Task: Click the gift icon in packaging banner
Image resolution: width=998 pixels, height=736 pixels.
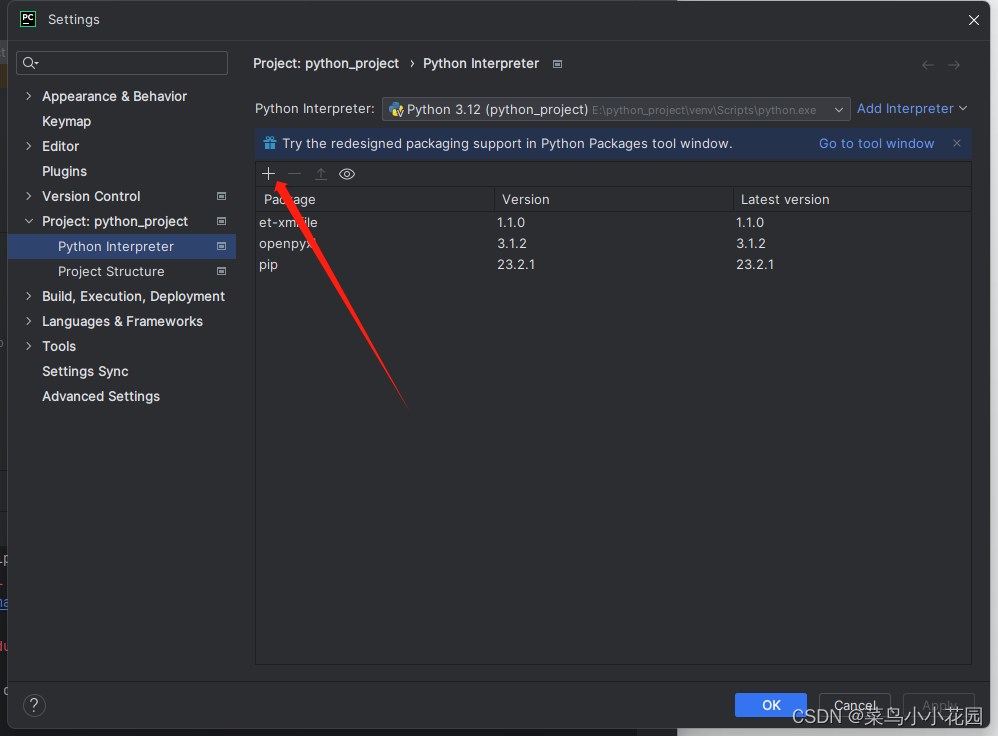Action: pyautogui.click(x=270, y=143)
